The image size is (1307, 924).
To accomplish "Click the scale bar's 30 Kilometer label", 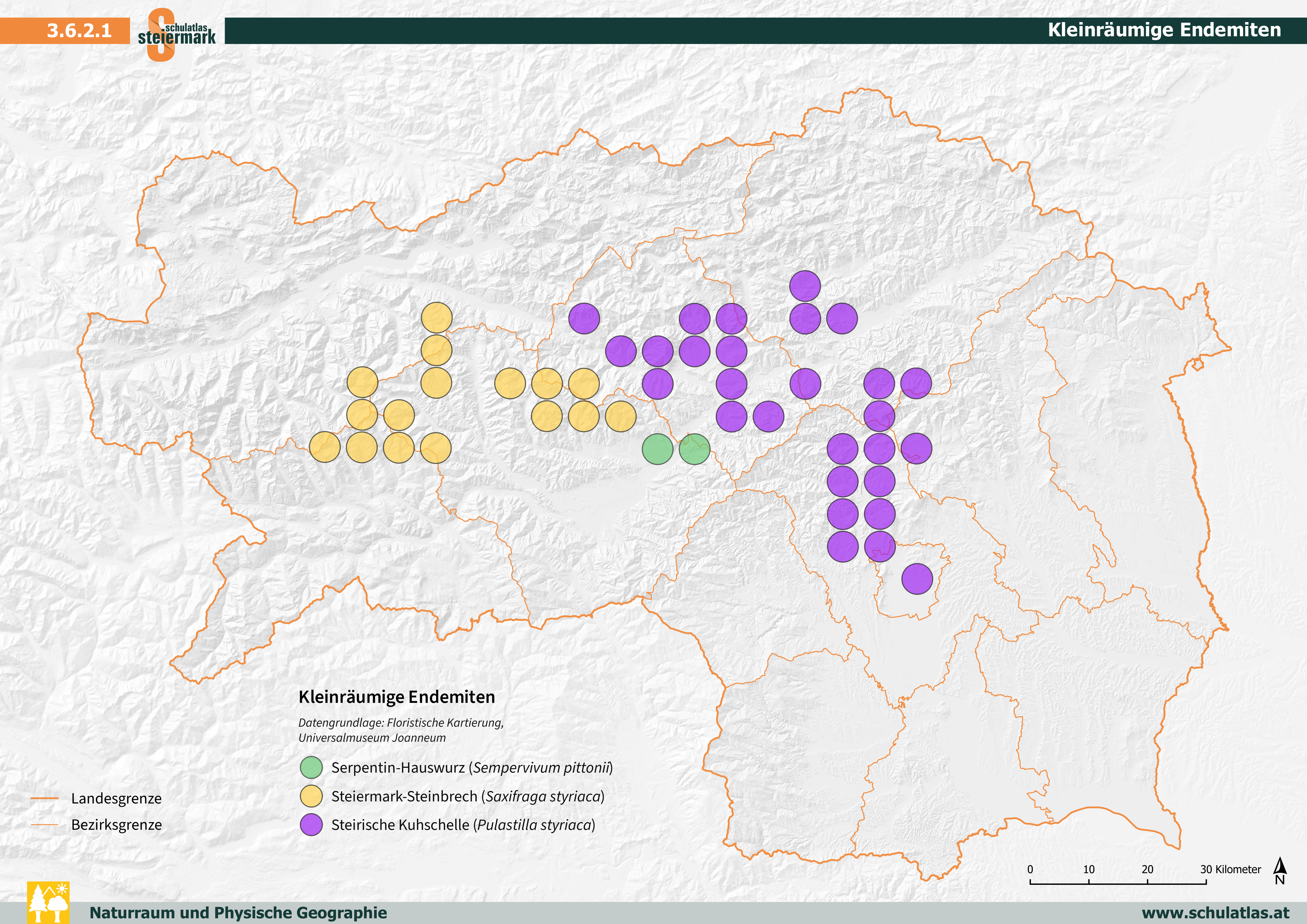I will click(x=1230, y=869).
